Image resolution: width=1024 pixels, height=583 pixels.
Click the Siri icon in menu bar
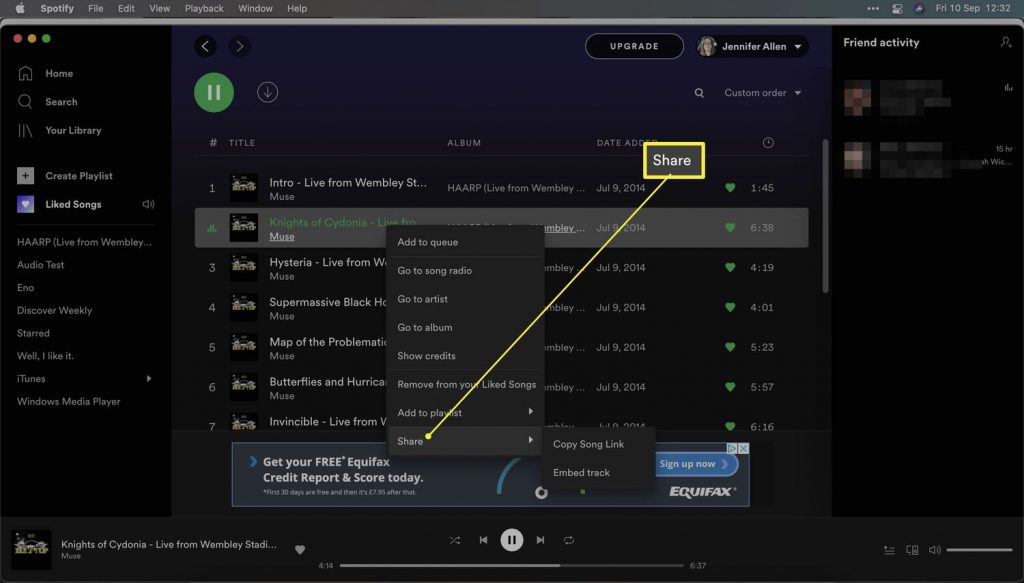click(x=919, y=8)
